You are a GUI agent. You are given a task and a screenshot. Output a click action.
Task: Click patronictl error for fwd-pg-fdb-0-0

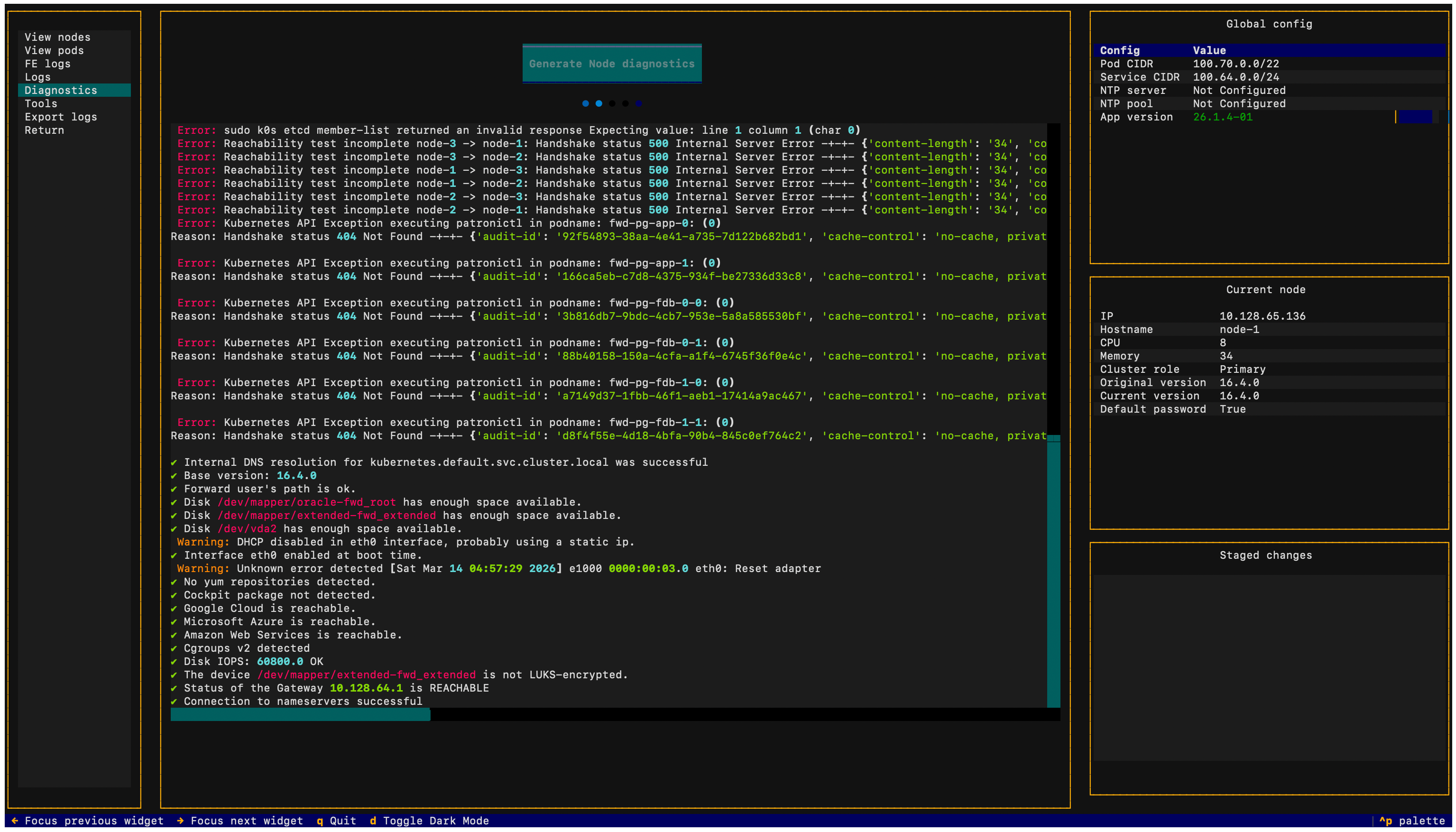(456, 303)
